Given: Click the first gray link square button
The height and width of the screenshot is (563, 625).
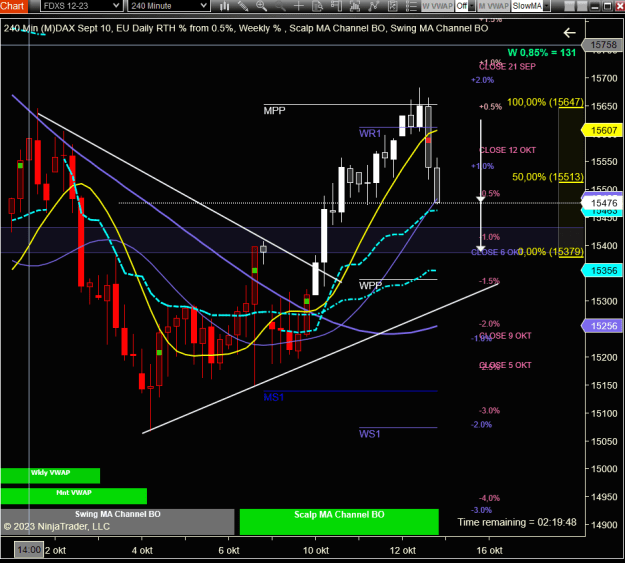Looking at the screenshot, I should (570, 6).
